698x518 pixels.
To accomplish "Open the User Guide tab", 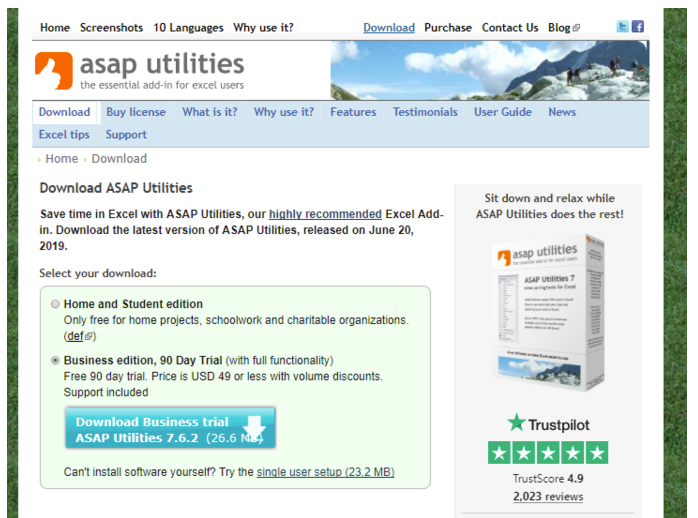I will [502, 112].
